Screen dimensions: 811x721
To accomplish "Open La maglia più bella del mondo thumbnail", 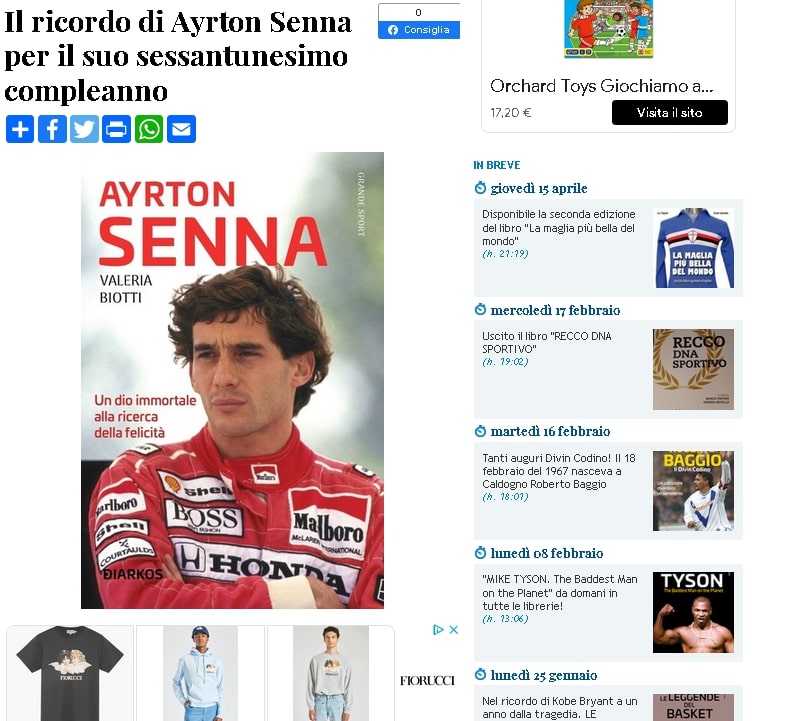I will point(693,248).
